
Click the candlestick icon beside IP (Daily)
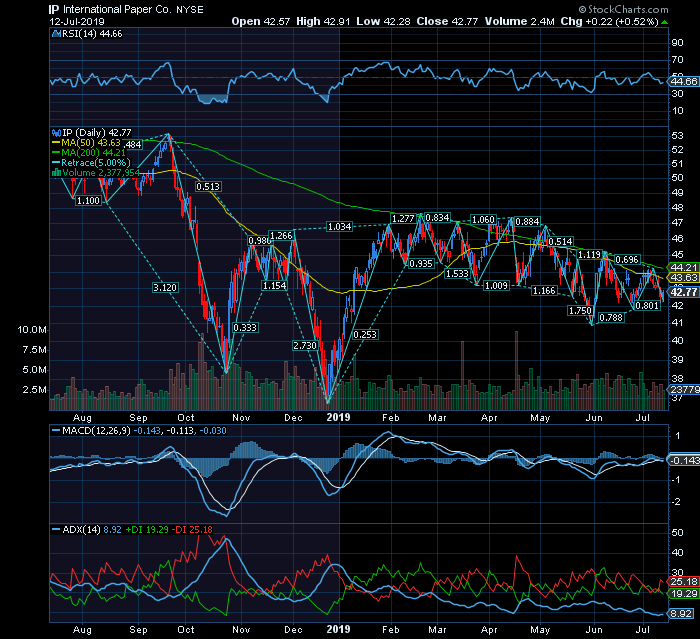pos(56,133)
